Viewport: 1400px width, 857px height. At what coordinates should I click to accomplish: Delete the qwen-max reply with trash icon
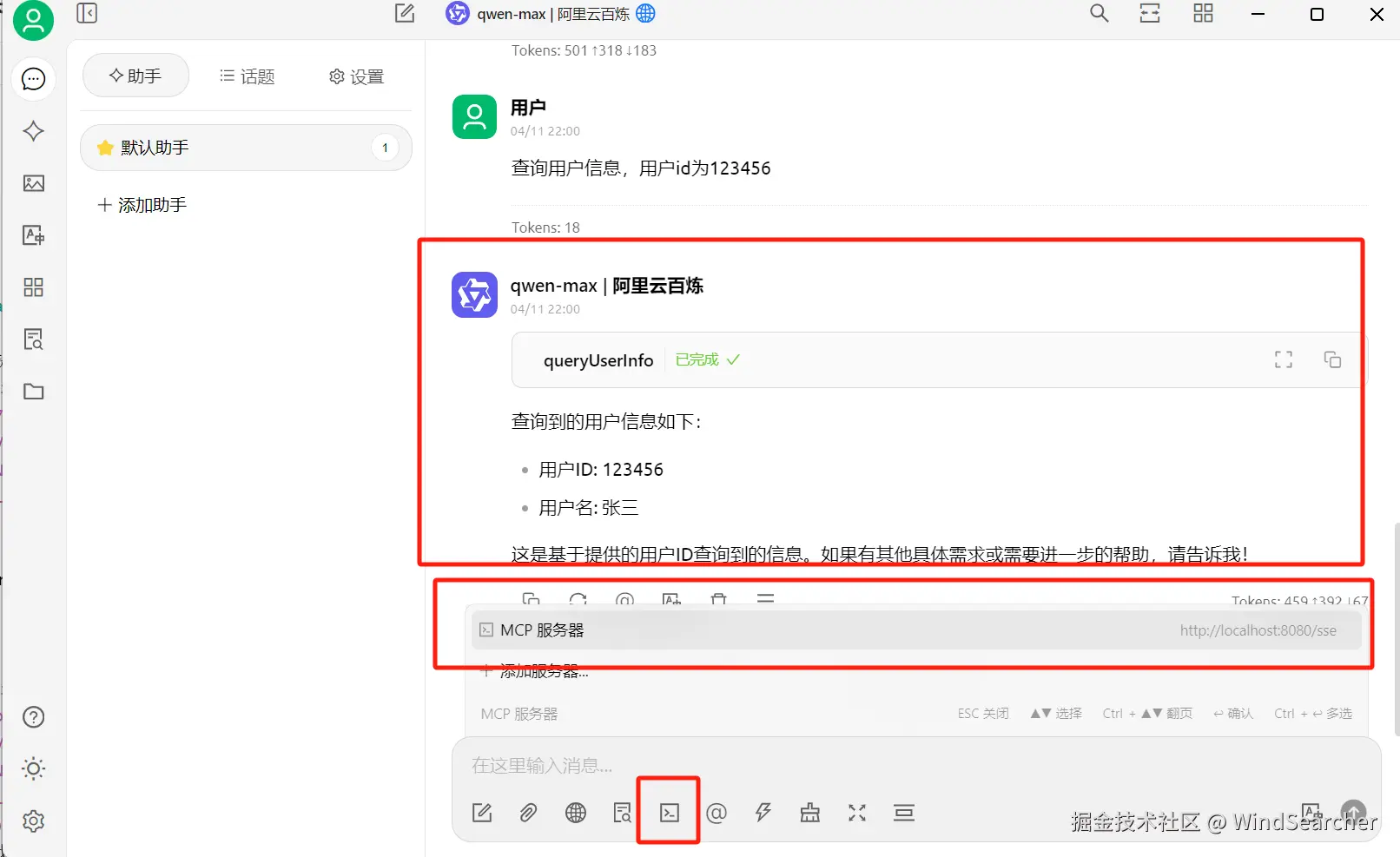click(718, 598)
